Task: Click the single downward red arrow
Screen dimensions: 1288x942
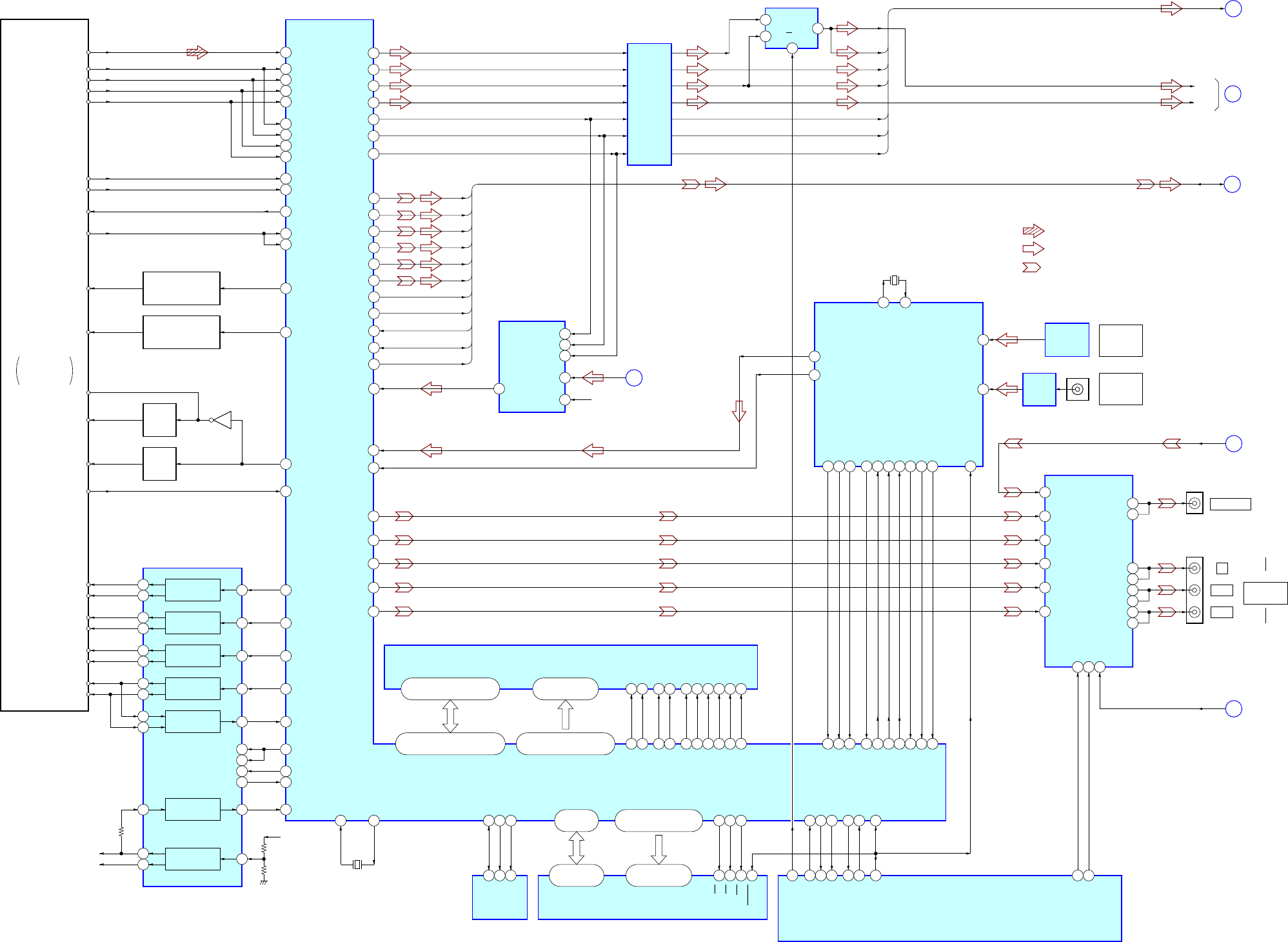Action: click(739, 411)
